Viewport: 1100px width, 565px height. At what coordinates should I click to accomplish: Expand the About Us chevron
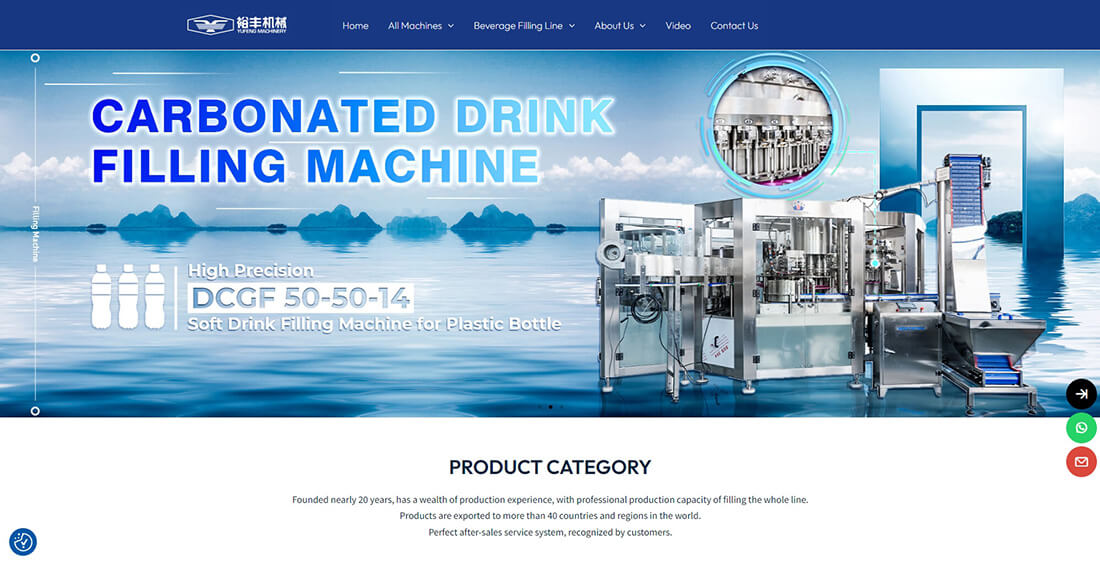click(x=643, y=26)
